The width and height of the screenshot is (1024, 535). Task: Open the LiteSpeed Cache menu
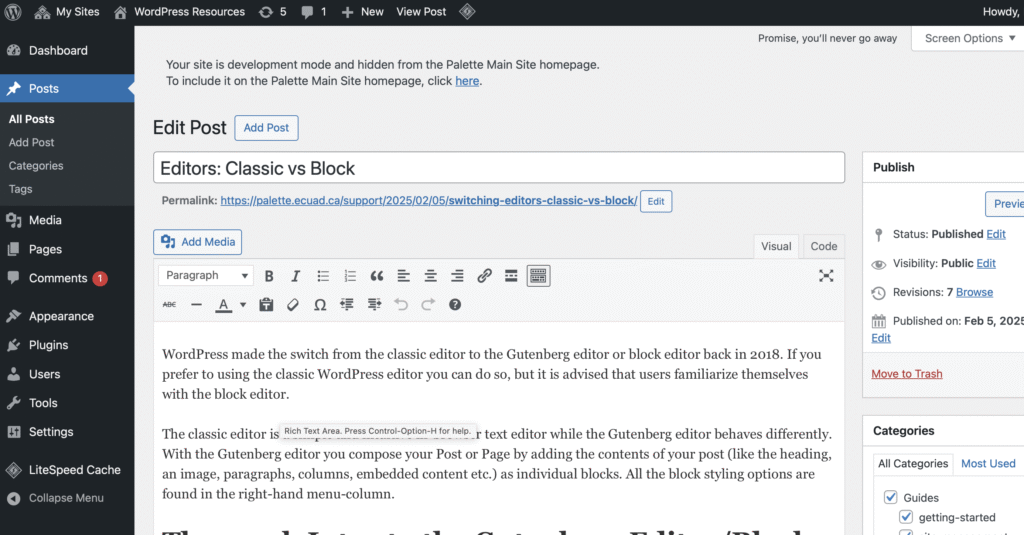[x=67, y=470]
